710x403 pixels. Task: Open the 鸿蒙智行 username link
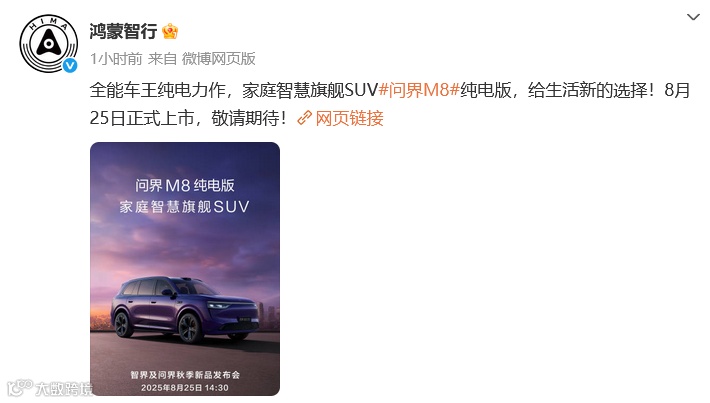[x=123, y=31]
